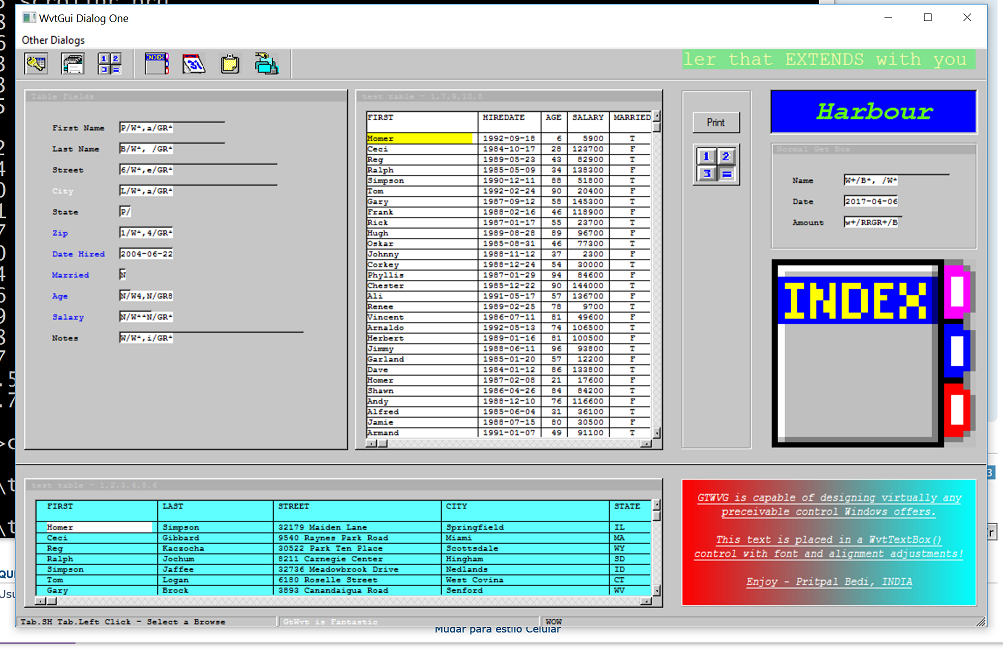Image resolution: width=1003 pixels, height=655 pixels.
Task: Open the calendar toolbar icon
Action: [x=194, y=64]
